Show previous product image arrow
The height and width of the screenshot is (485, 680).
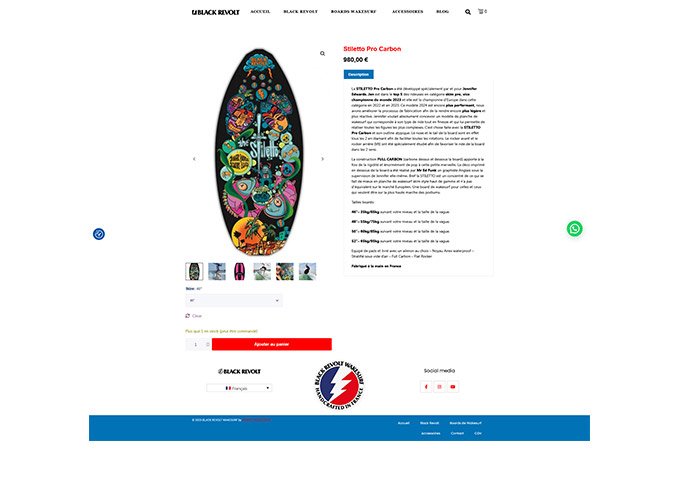194,159
